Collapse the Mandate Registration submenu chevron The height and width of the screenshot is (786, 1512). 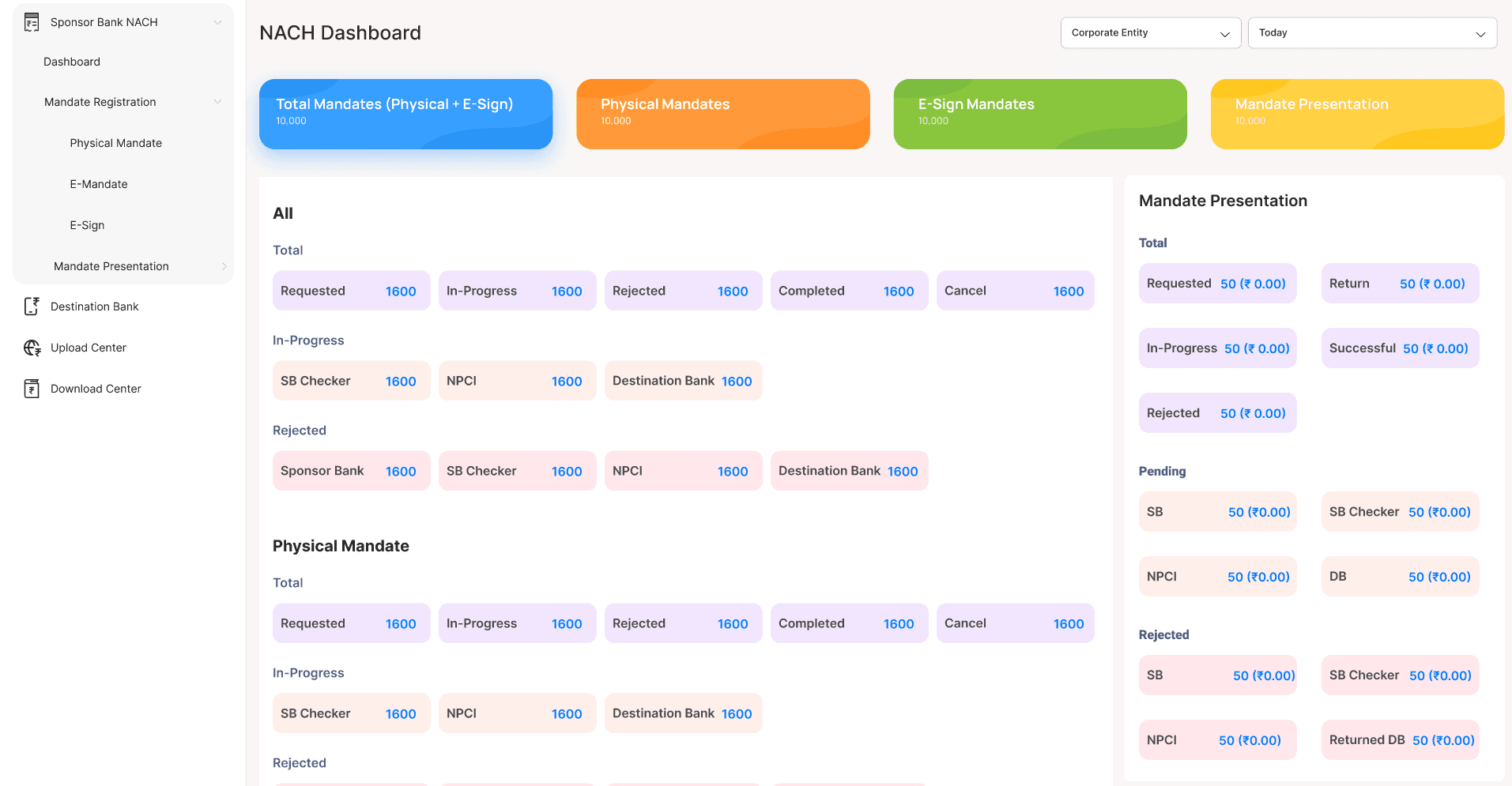click(x=217, y=102)
